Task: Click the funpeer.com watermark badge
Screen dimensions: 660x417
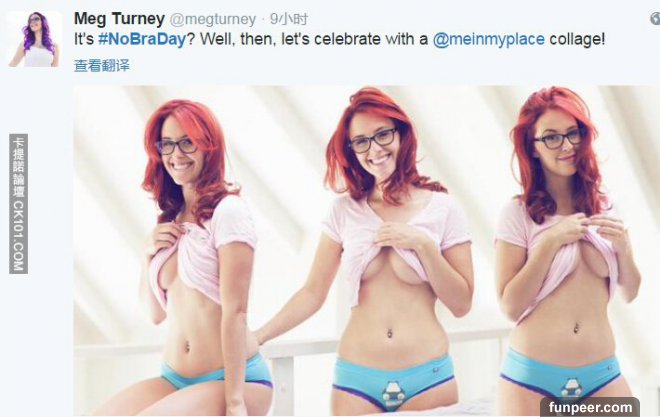Action: (590, 407)
